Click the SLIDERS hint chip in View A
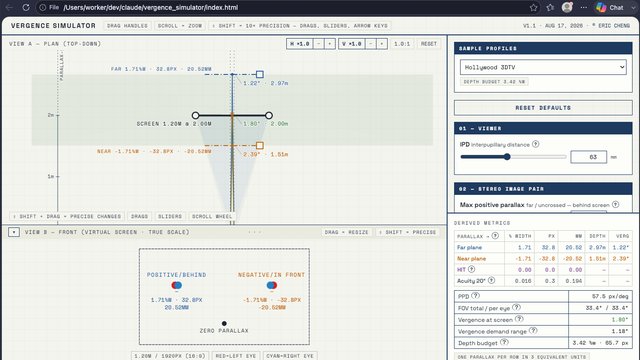This screenshot has width=640, height=360. [170, 216]
